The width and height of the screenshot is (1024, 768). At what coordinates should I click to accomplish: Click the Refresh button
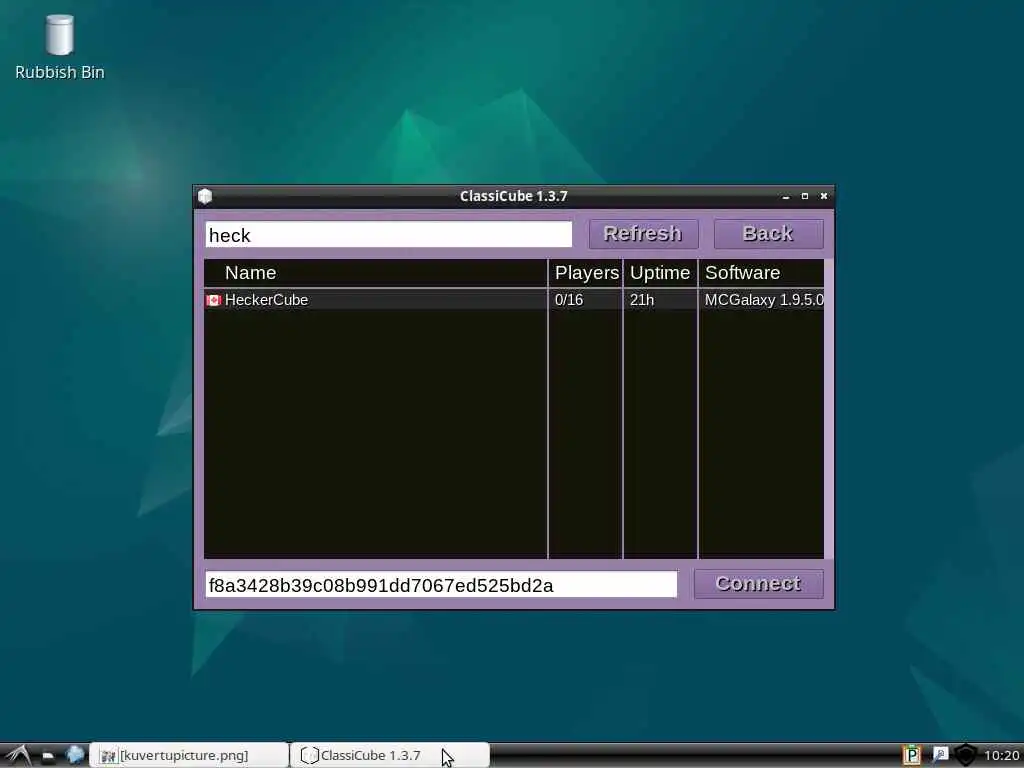pyautogui.click(x=643, y=234)
